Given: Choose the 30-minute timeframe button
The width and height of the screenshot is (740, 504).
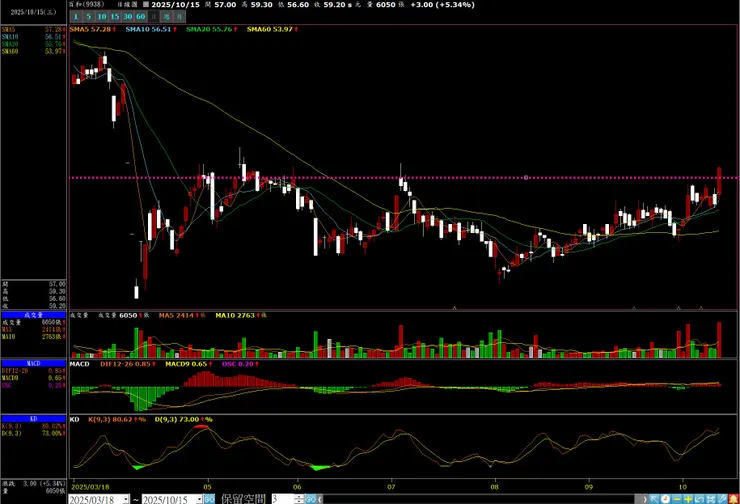Looking at the screenshot, I should (127, 17).
